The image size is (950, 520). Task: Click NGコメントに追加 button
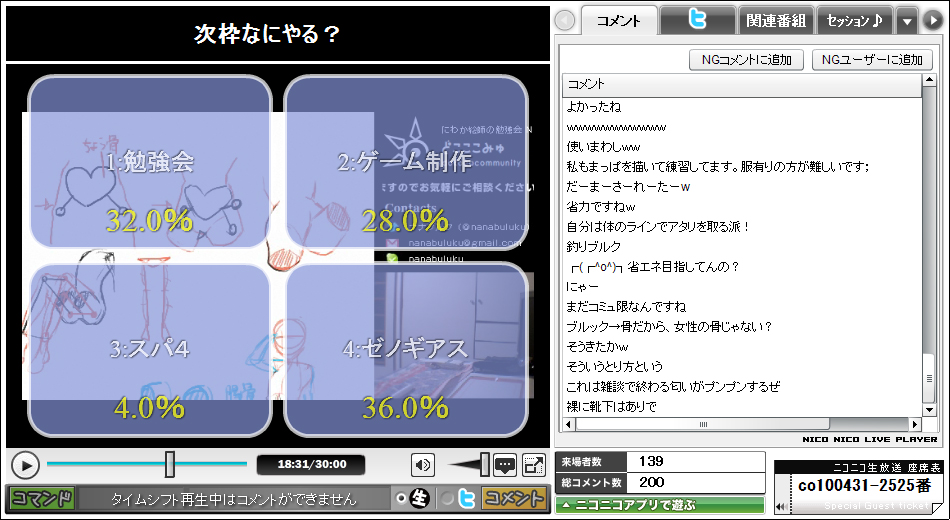tap(746, 59)
